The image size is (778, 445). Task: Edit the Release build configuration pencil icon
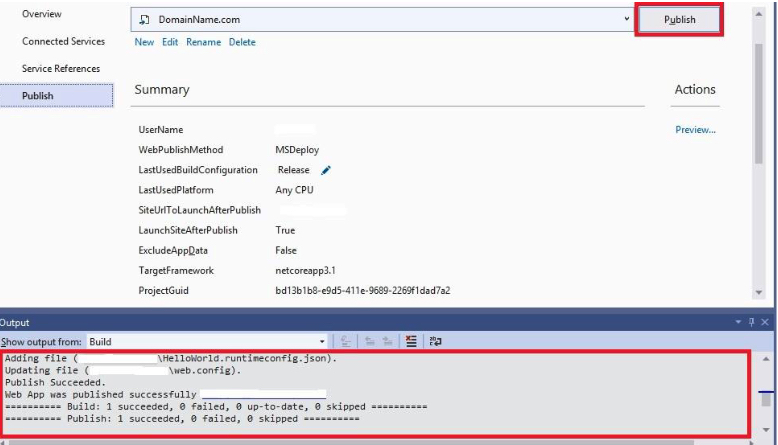pos(325,170)
